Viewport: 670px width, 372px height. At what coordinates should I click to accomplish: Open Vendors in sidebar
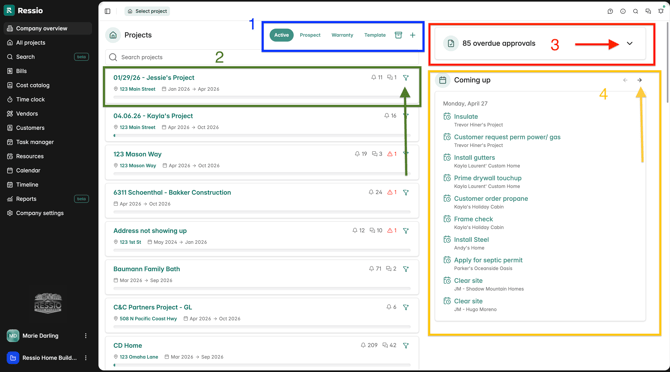pos(48,114)
